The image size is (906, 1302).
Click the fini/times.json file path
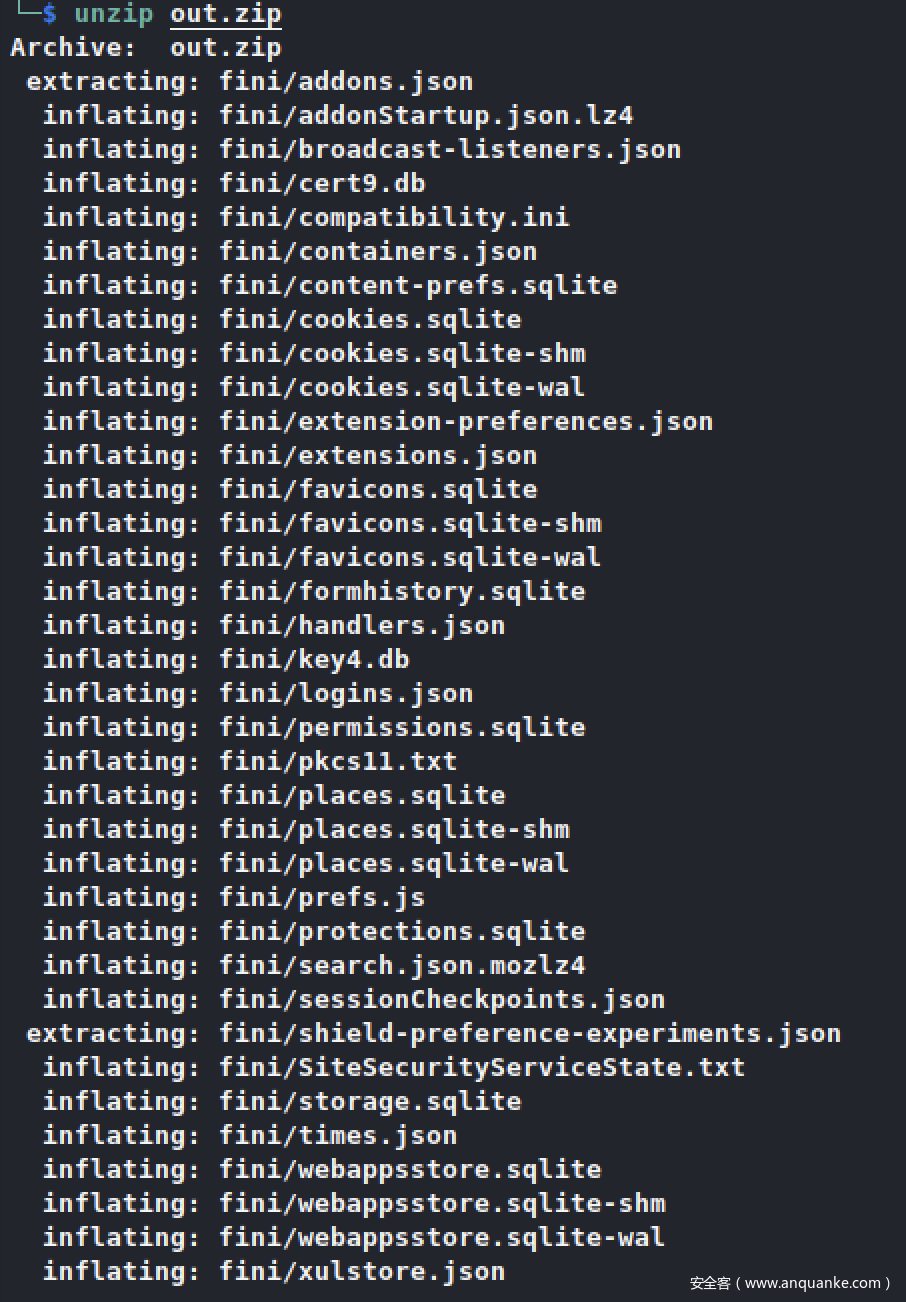pyautogui.click(x=338, y=1135)
